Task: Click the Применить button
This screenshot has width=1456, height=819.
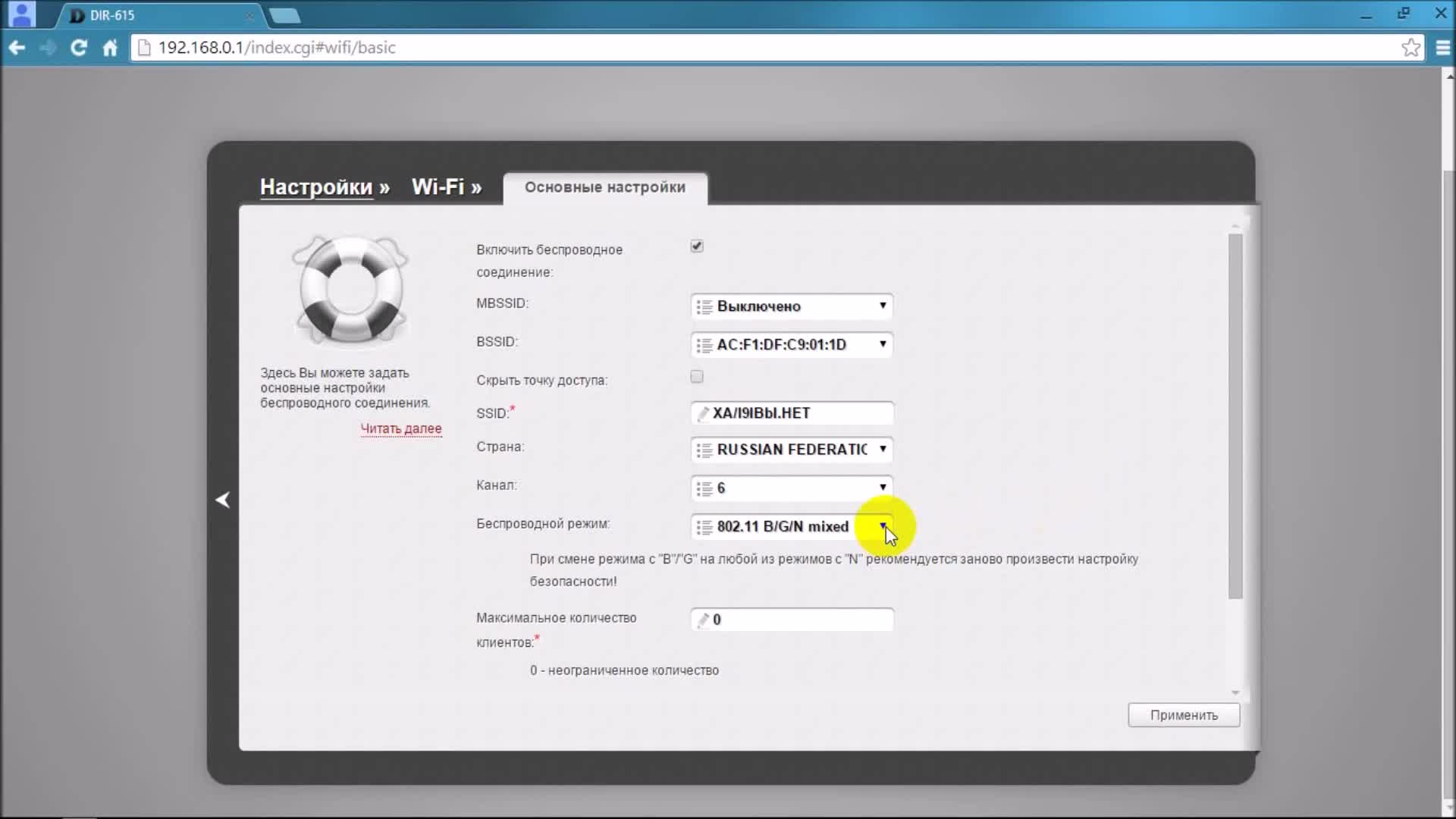Action: (1183, 715)
